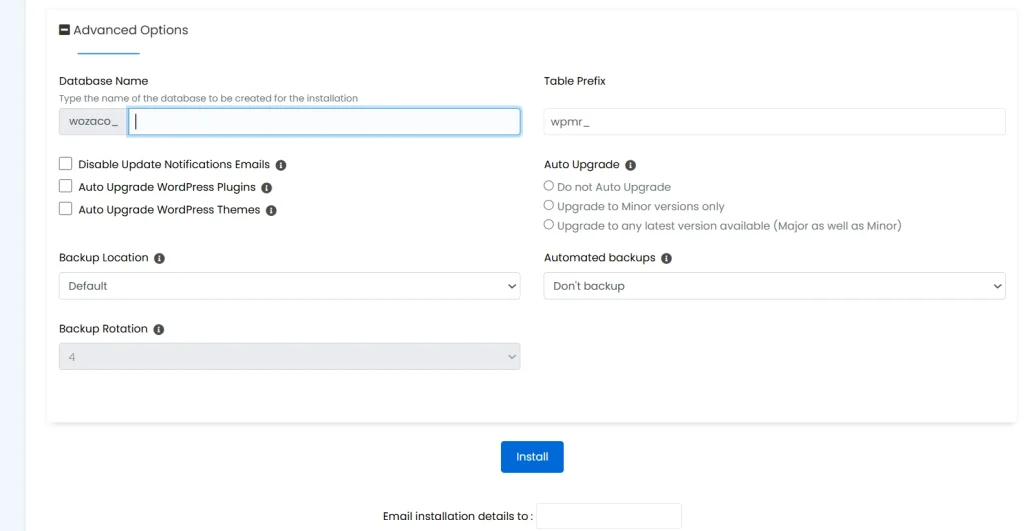This screenshot has width=1024, height=531.
Task: Click the Advanced Options heading text
Action: tap(131, 30)
